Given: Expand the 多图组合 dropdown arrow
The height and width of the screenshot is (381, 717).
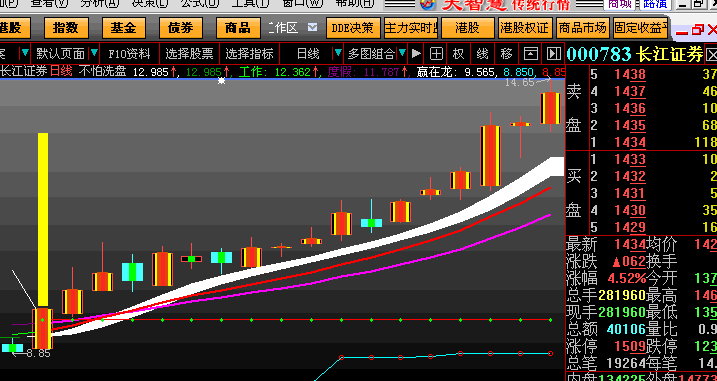Looking at the screenshot, I should coord(402,53).
